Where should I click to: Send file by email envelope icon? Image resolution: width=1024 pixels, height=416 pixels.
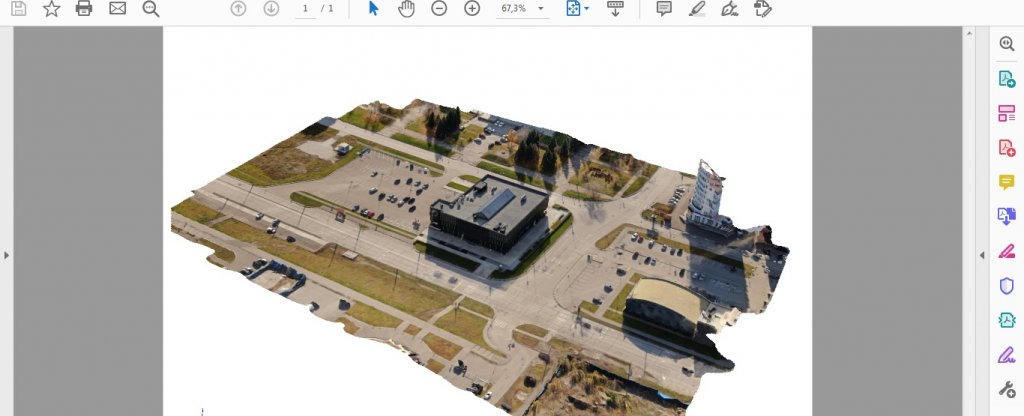(118, 8)
